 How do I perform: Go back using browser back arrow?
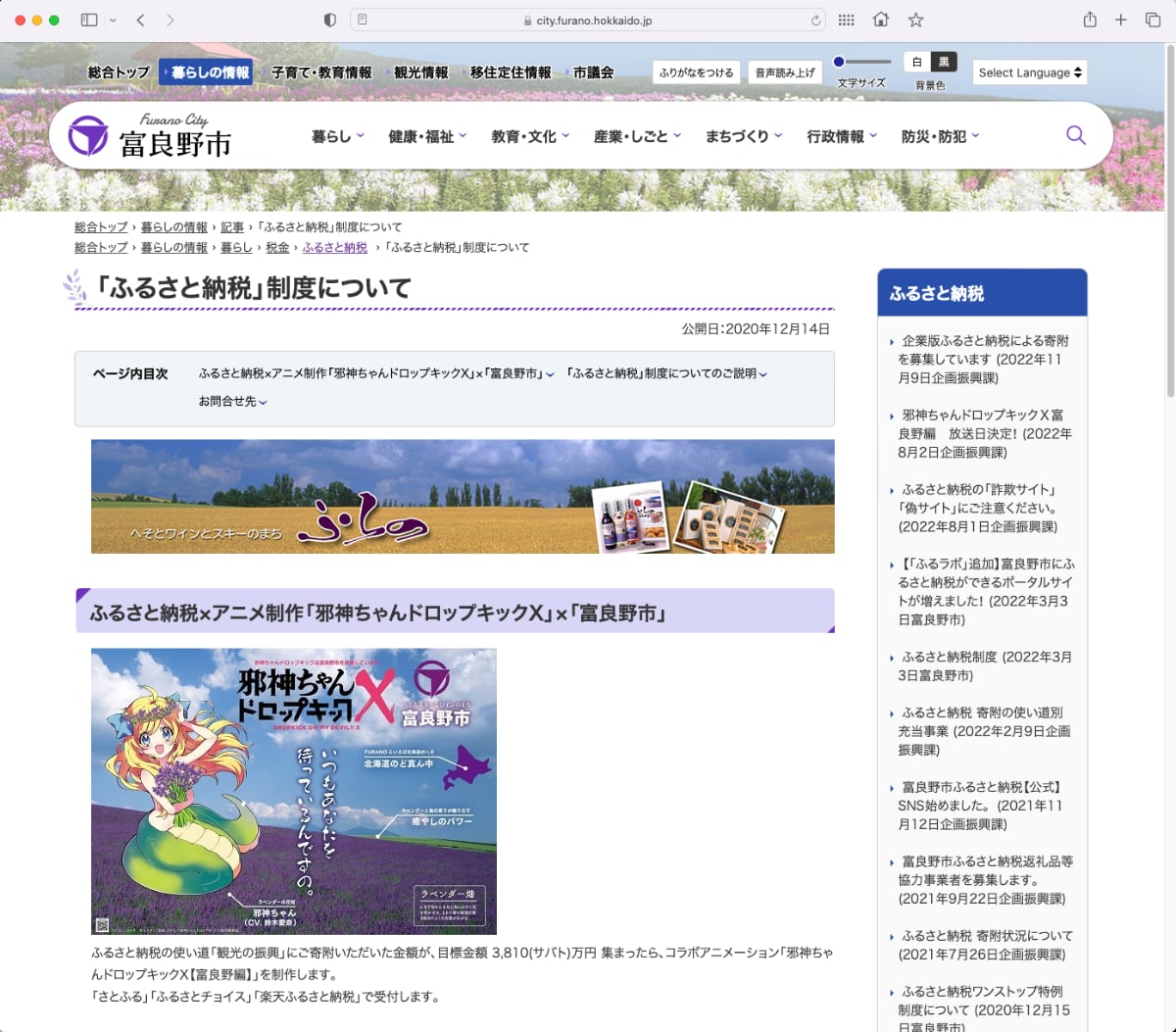click(141, 20)
